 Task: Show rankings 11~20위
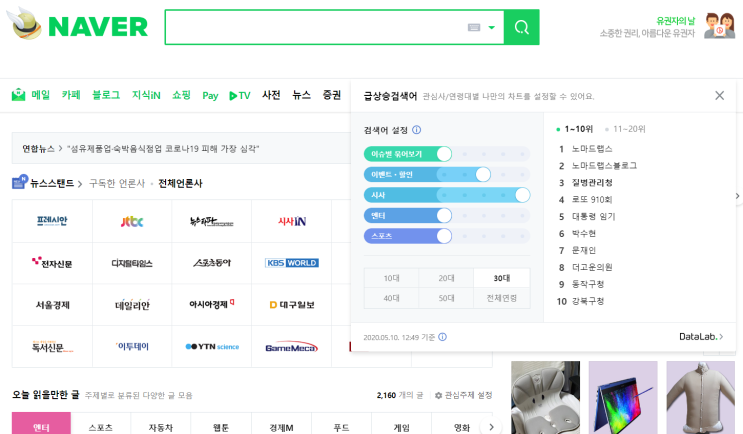[x=625, y=129]
